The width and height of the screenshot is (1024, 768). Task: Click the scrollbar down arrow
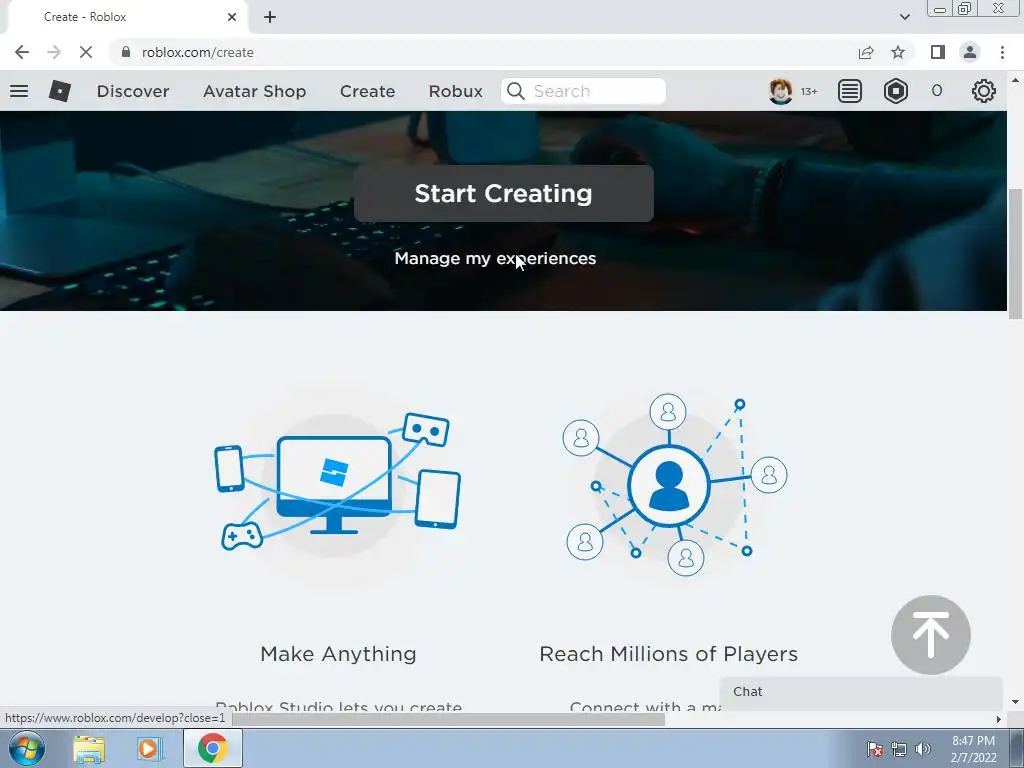(1015, 702)
